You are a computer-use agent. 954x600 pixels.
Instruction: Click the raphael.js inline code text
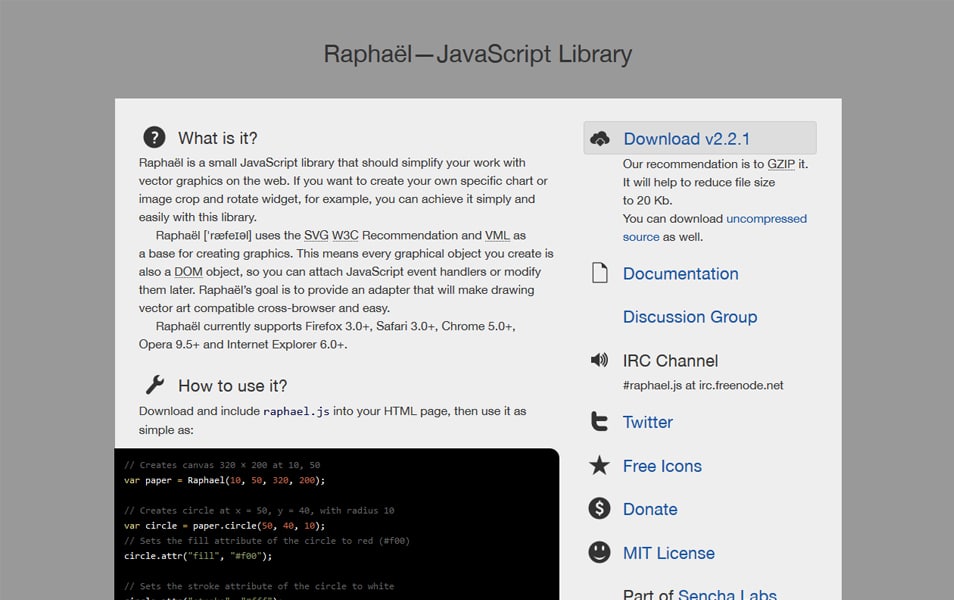pyautogui.click(x=296, y=411)
